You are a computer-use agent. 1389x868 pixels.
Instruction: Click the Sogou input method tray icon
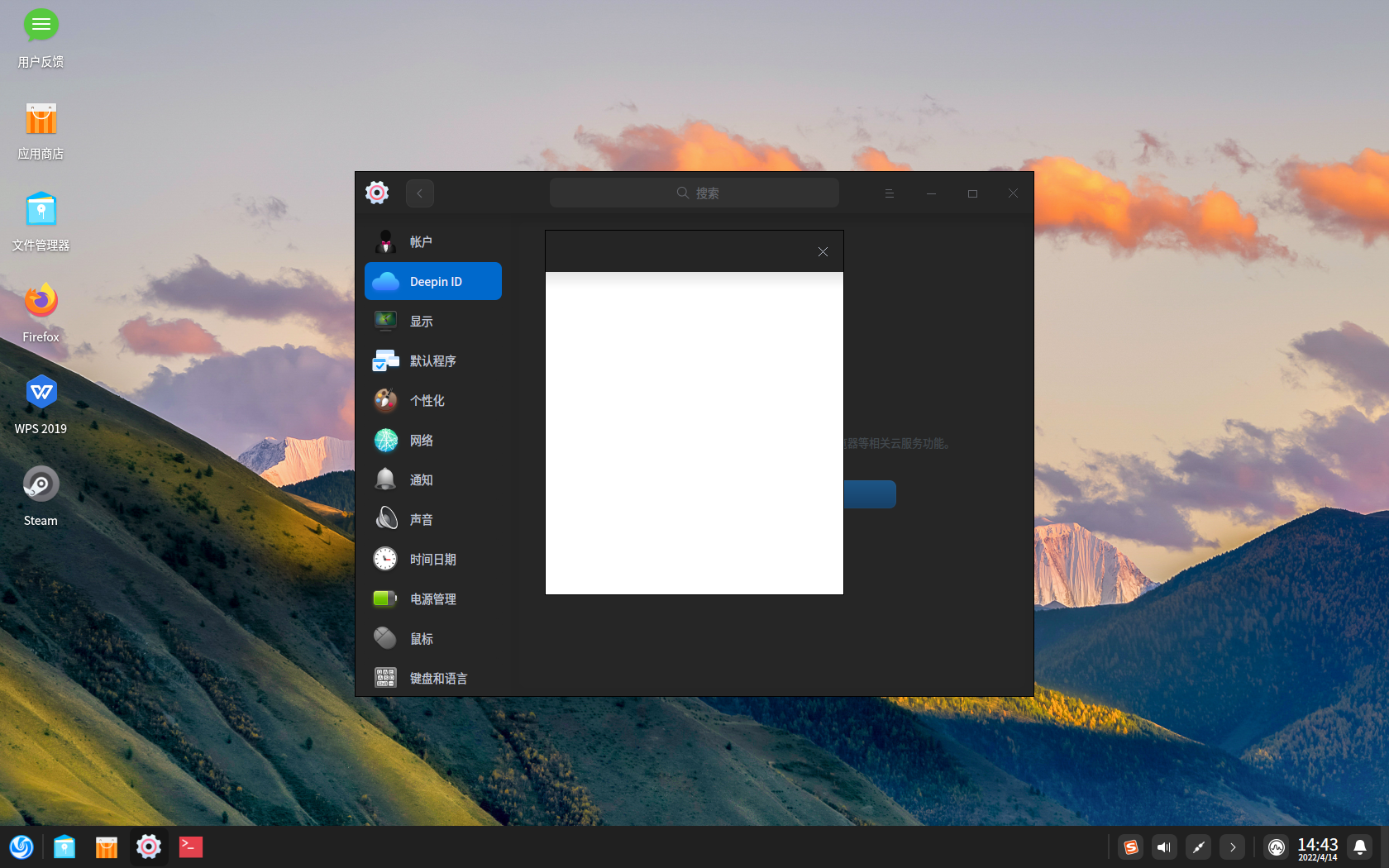tap(1131, 847)
